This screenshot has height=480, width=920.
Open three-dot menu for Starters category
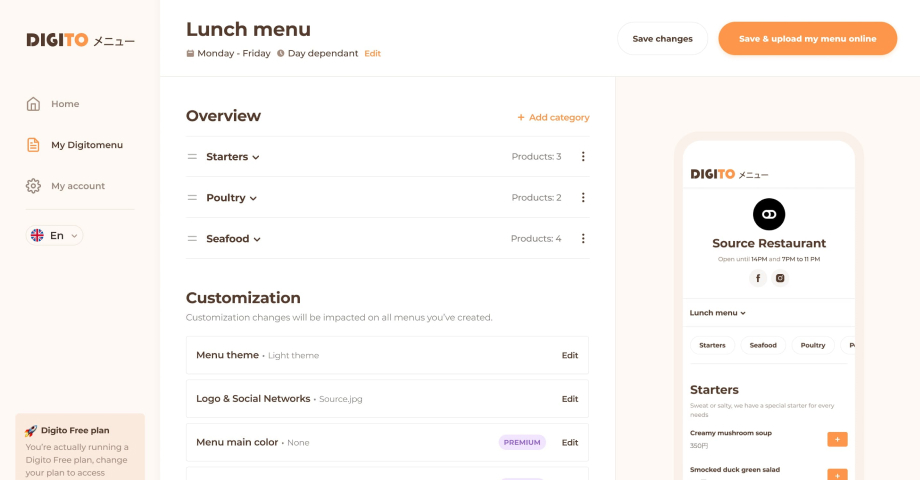tap(583, 156)
